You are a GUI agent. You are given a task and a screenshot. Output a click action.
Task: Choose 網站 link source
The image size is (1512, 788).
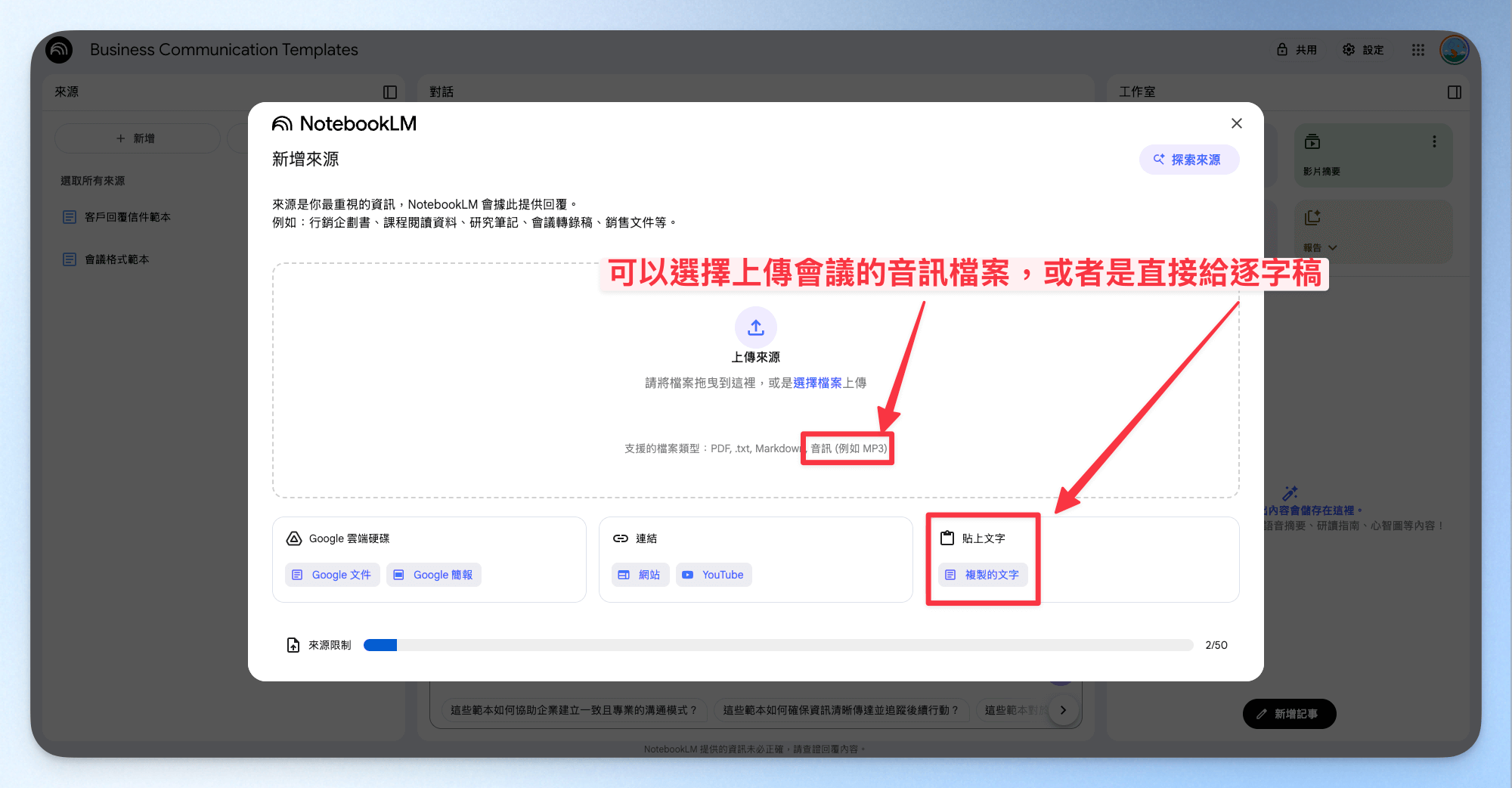coord(640,575)
